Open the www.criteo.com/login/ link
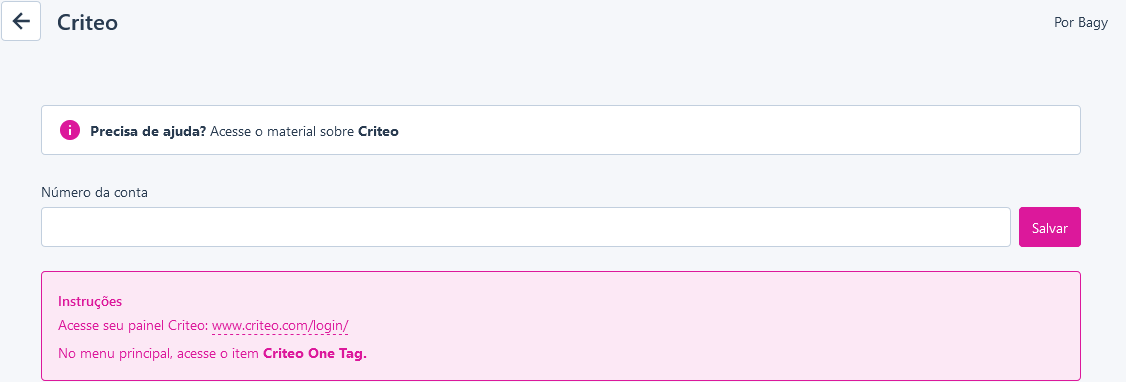1126x382 pixels. coord(280,326)
